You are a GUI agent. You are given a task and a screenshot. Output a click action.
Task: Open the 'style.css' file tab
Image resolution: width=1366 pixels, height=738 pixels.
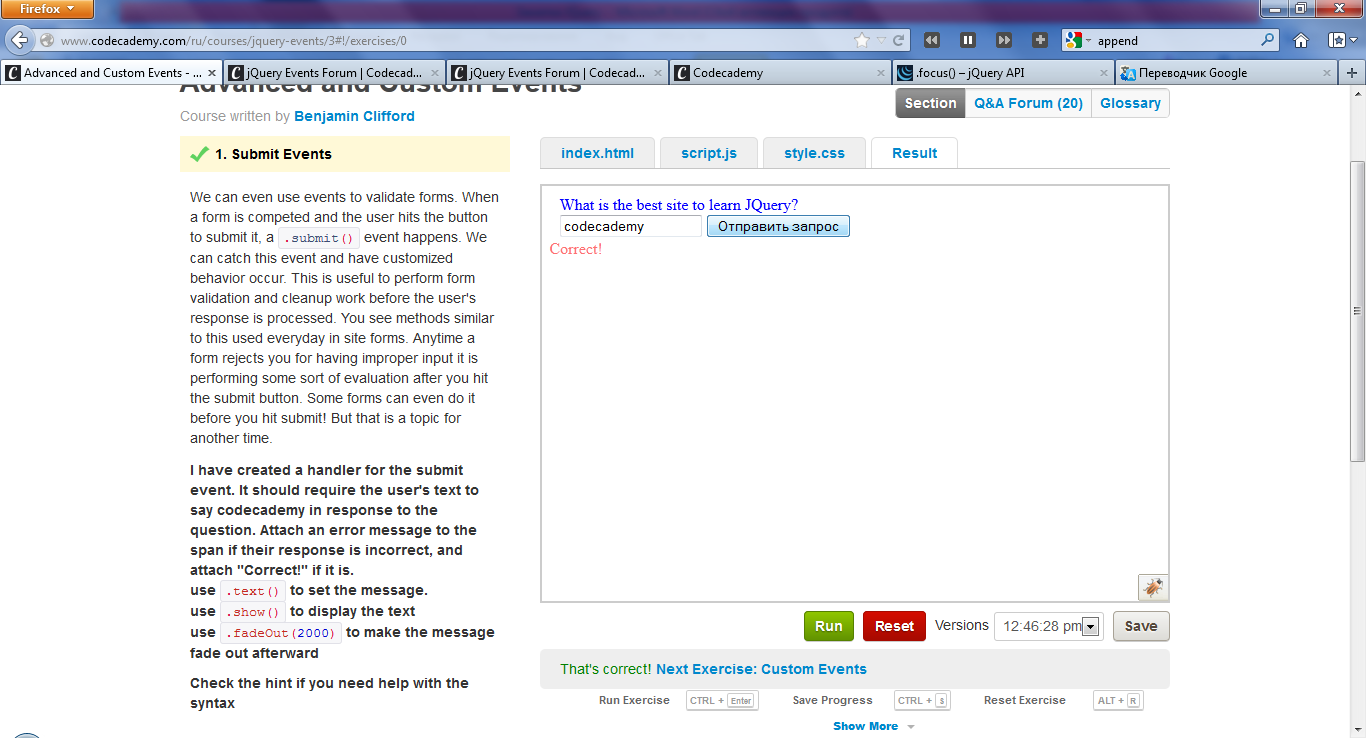(814, 153)
